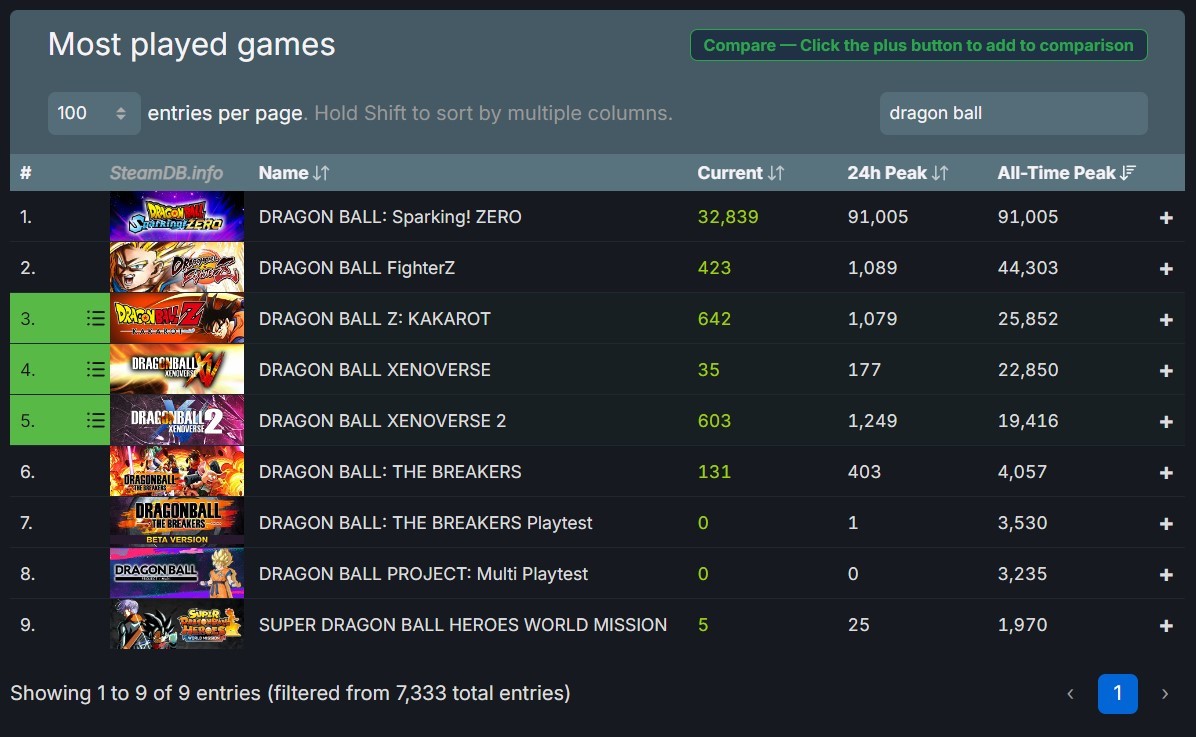This screenshot has height=737, width=1196.
Task: Sort table by Current players column
Action: pos(741,173)
